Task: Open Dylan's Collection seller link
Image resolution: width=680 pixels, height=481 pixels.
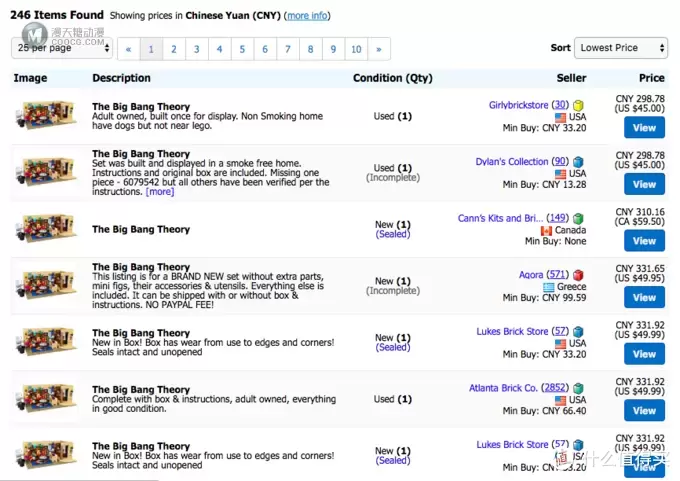Action: [512, 161]
